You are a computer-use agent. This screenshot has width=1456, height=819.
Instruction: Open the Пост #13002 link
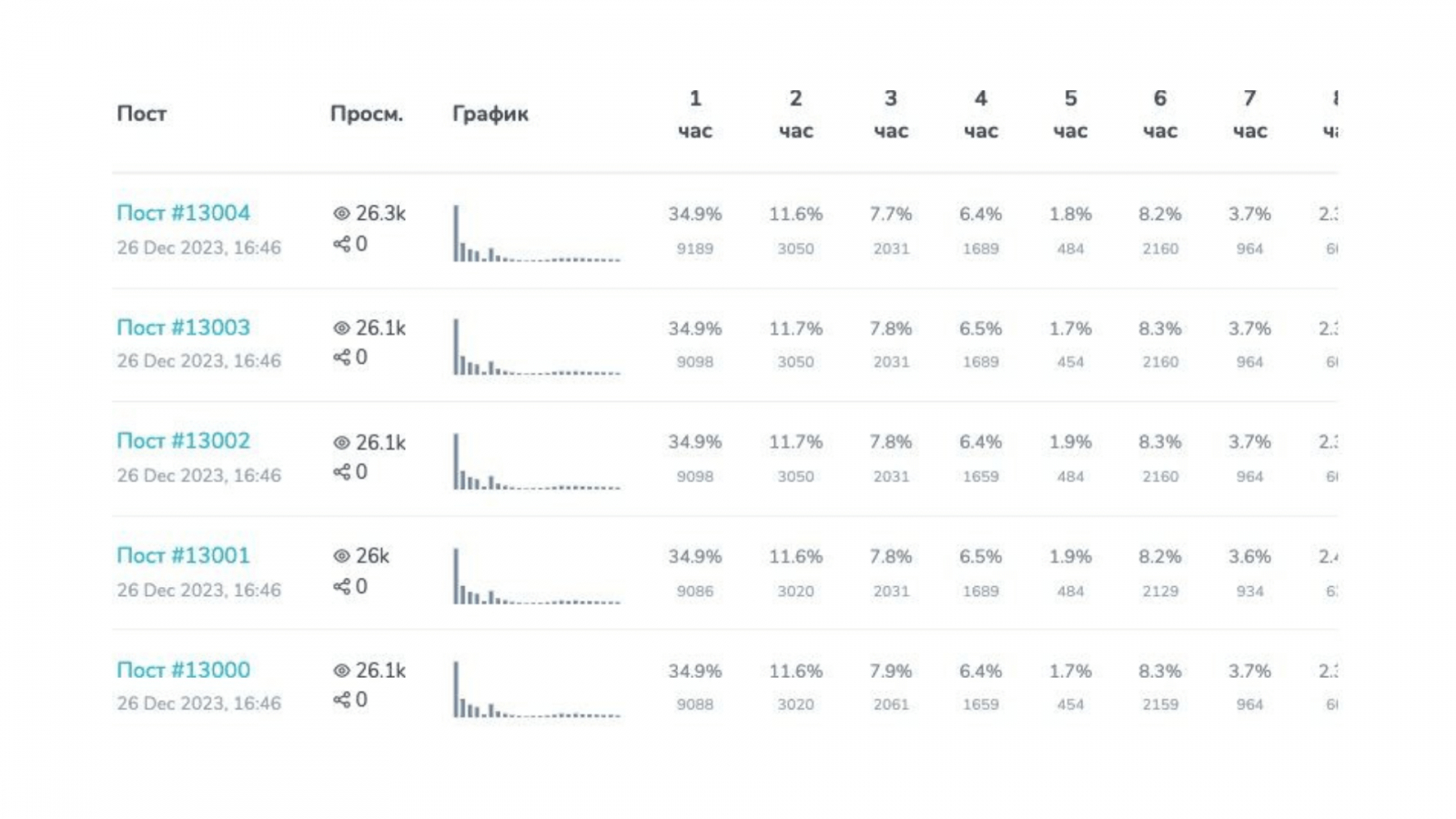tap(183, 441)
